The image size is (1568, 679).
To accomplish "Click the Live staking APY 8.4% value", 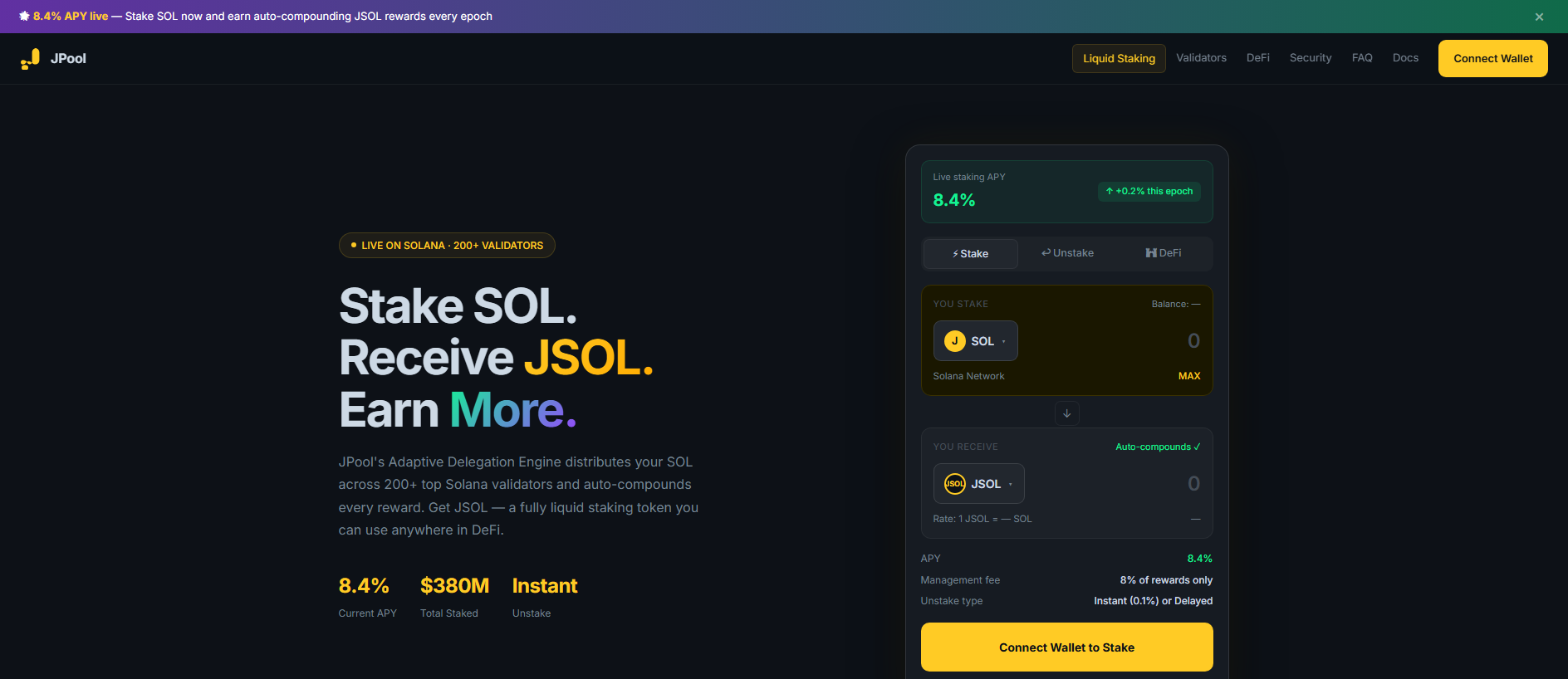I will 954,200.
